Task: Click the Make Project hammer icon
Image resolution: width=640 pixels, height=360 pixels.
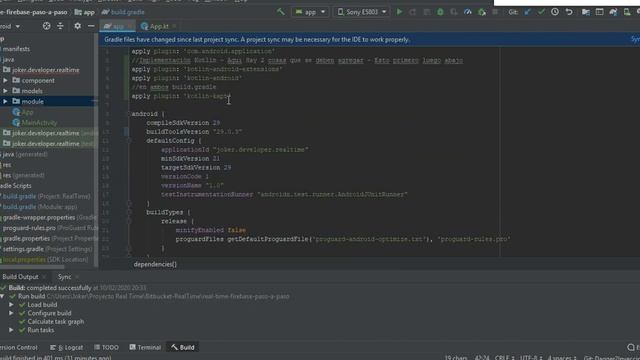Action: [x=281, y=12]
